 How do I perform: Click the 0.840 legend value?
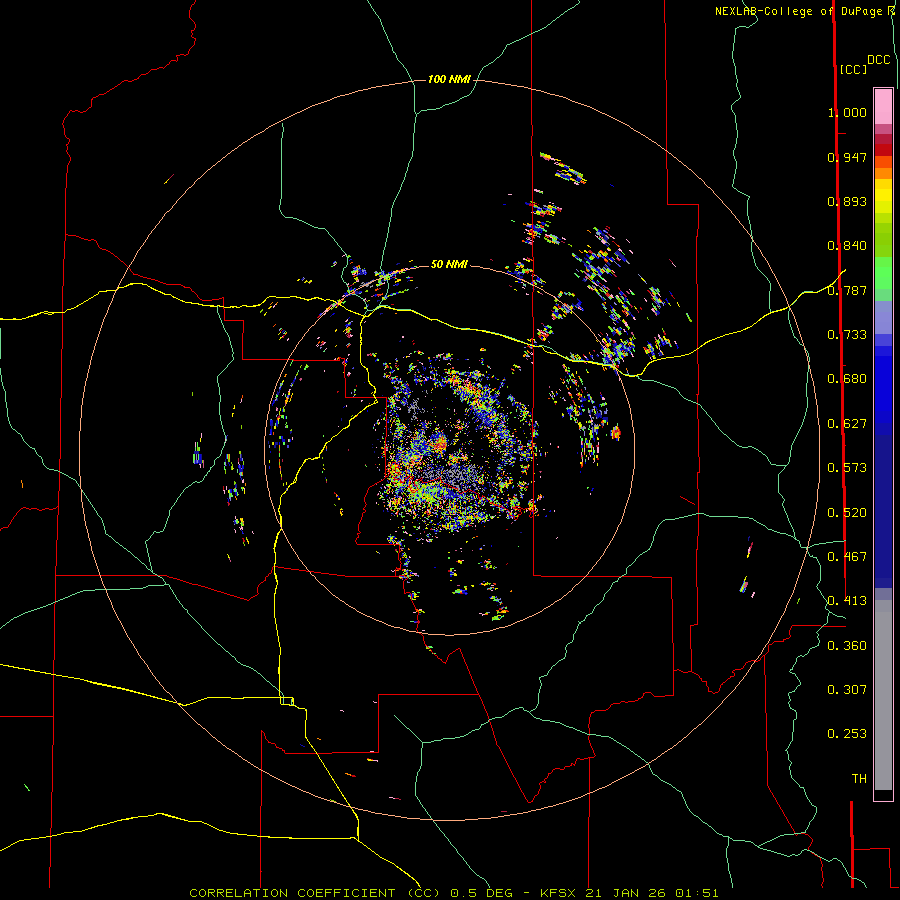pos(847,246)
